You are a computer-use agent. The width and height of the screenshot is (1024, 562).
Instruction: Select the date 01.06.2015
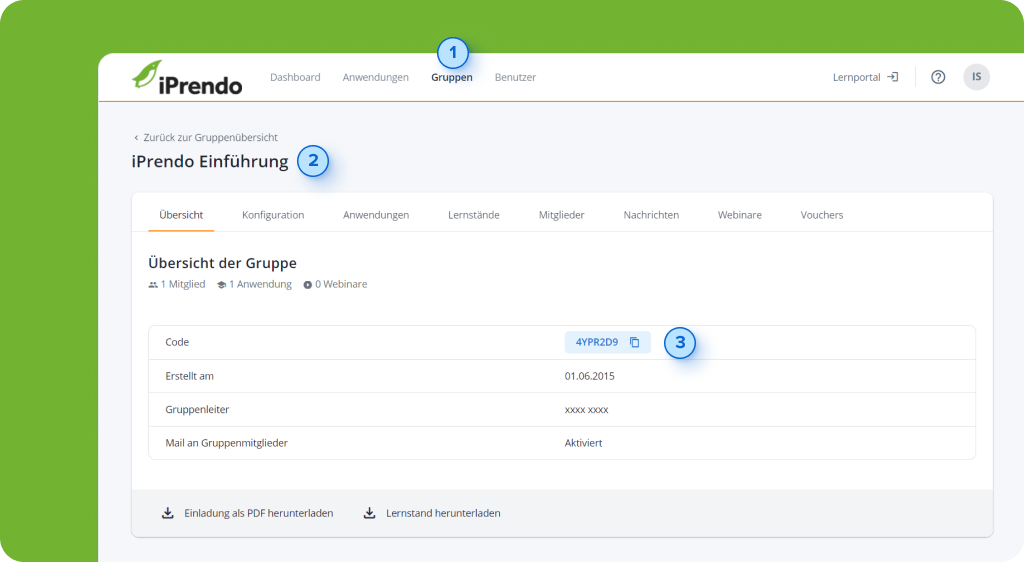point(590,376)
